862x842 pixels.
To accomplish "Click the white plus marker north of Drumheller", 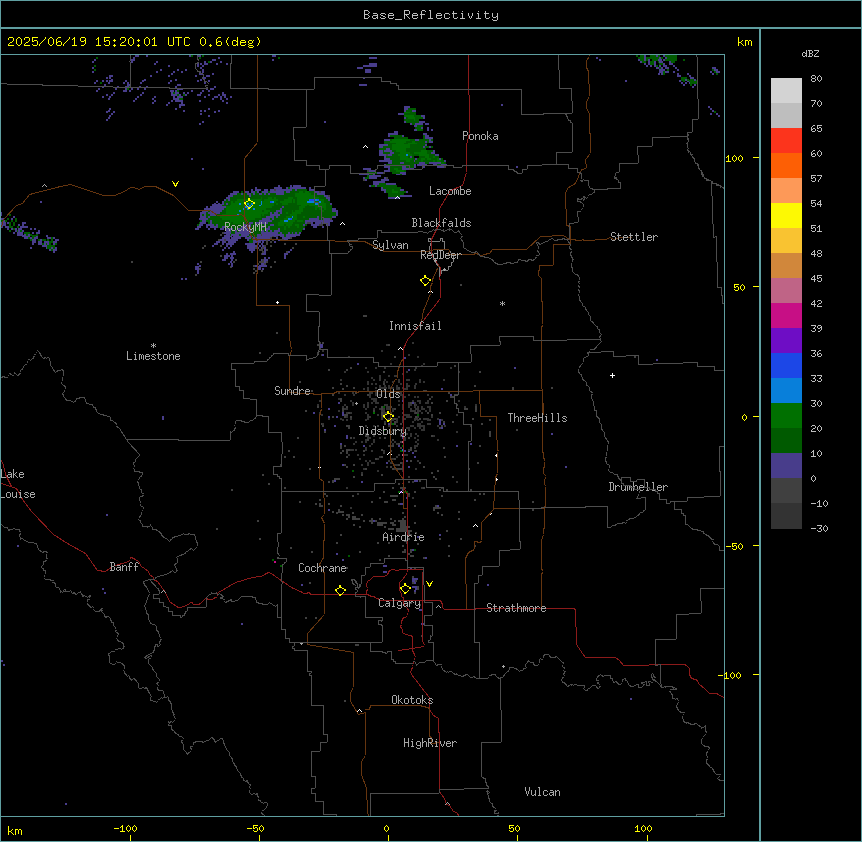I will 612,375.
